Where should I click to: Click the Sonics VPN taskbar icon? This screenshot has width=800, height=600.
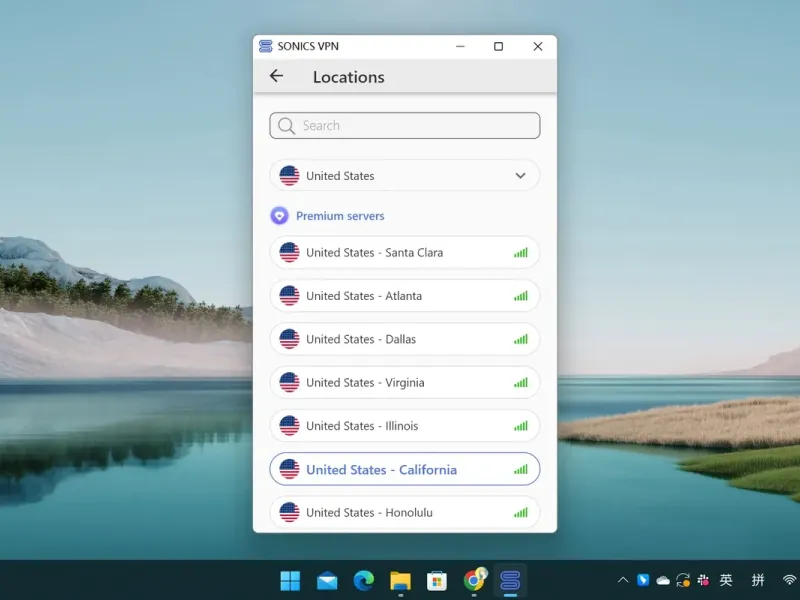coord(510,581)
